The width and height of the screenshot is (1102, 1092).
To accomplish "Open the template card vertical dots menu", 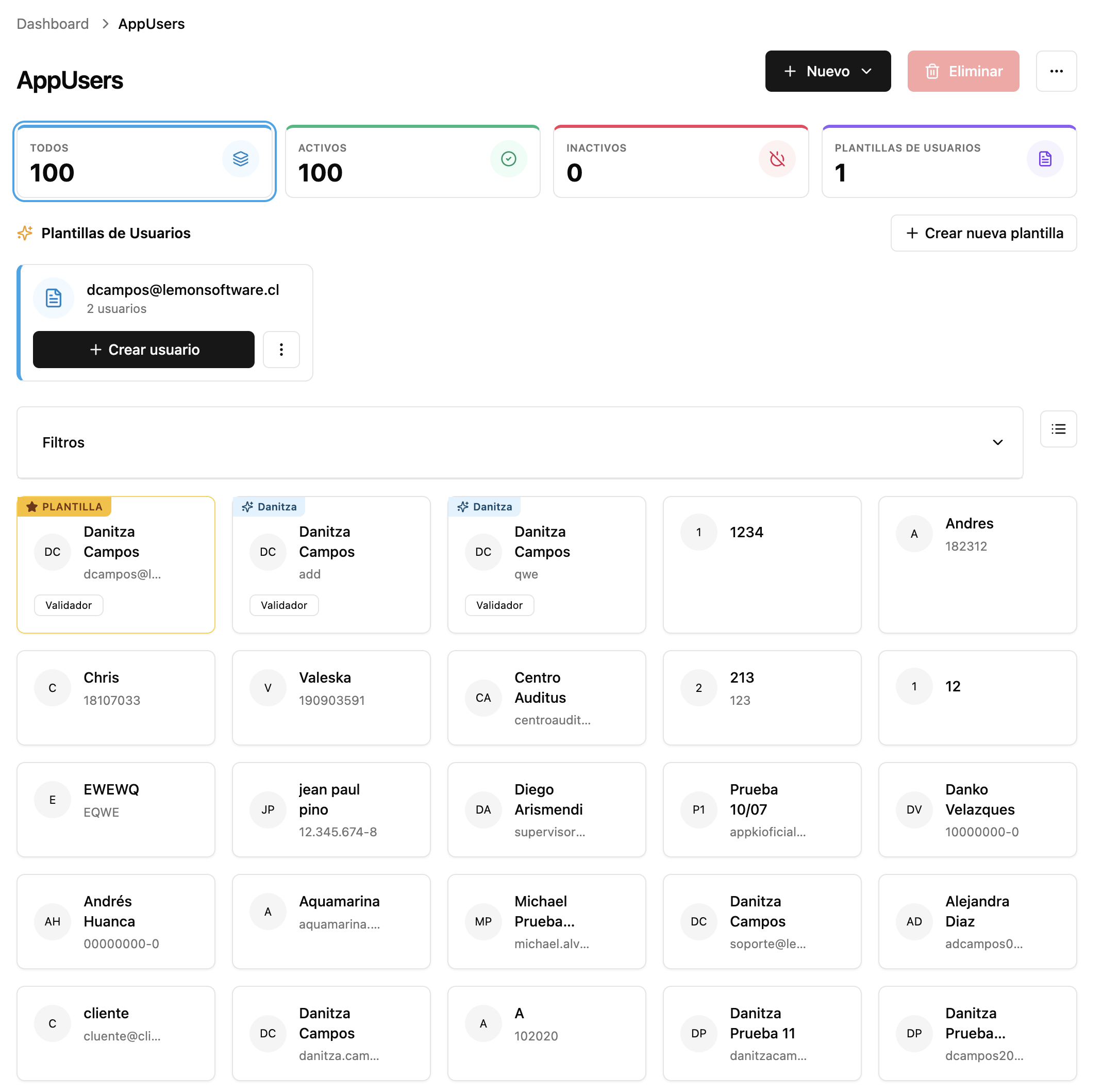I will [x=281, y=349].
